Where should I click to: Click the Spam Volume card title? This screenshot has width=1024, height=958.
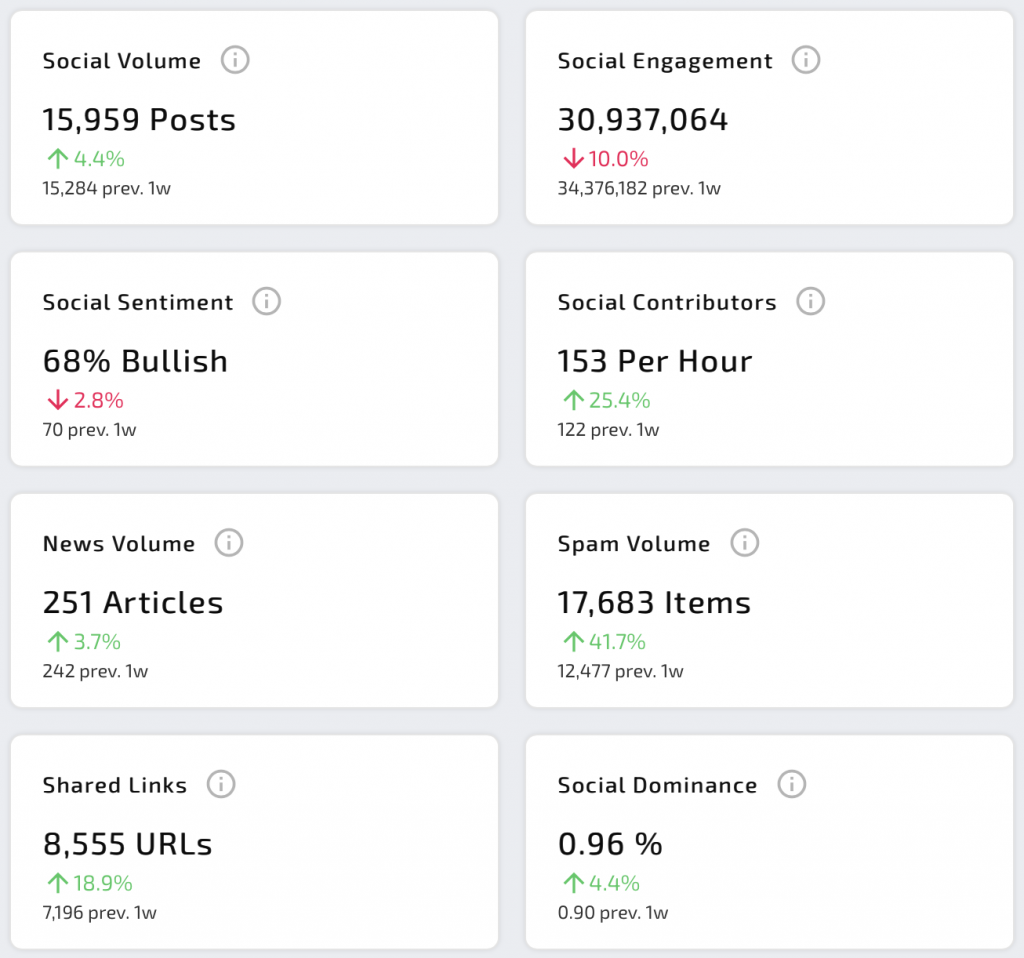(x=634, y=544)
